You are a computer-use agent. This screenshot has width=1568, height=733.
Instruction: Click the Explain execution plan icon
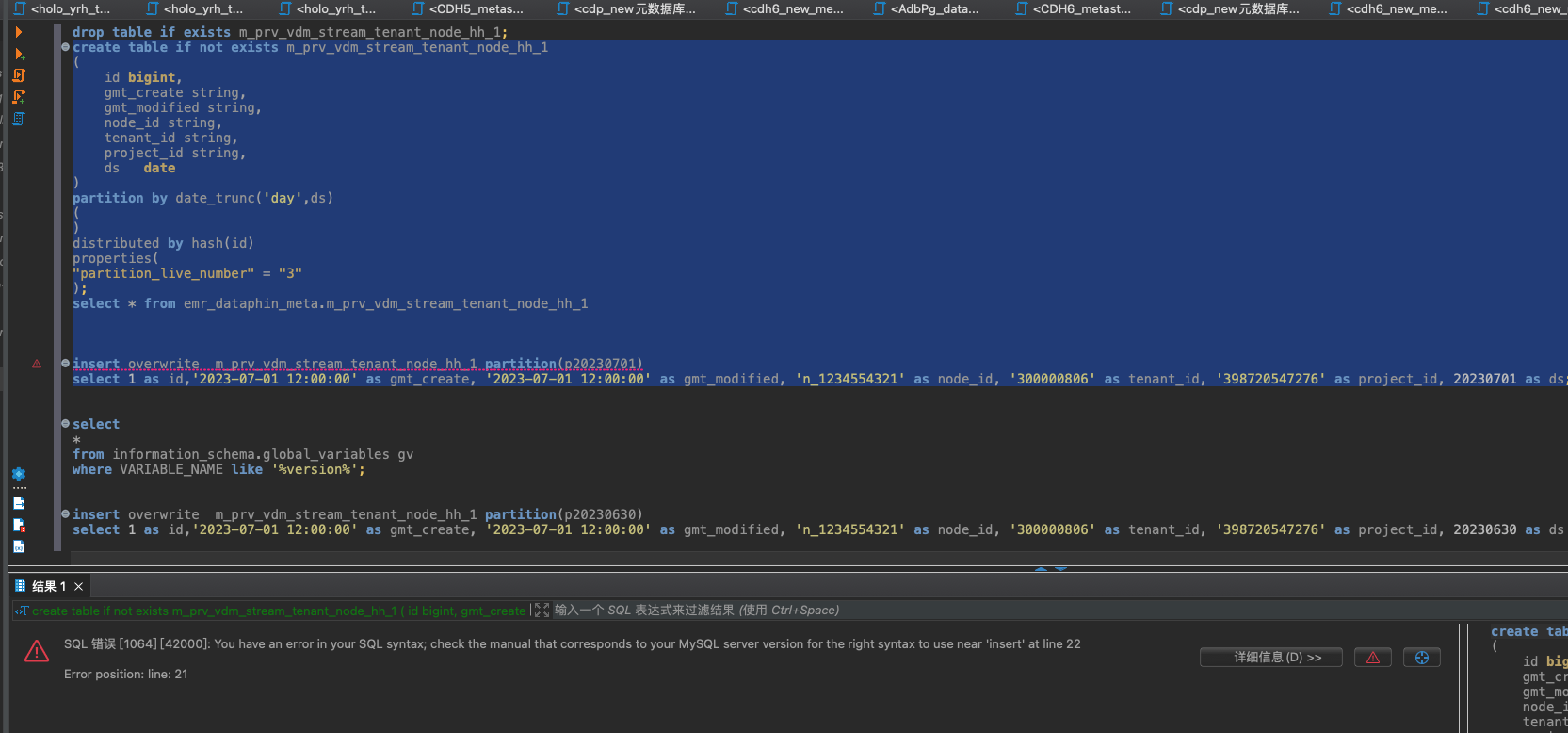[x=19, y=119]
